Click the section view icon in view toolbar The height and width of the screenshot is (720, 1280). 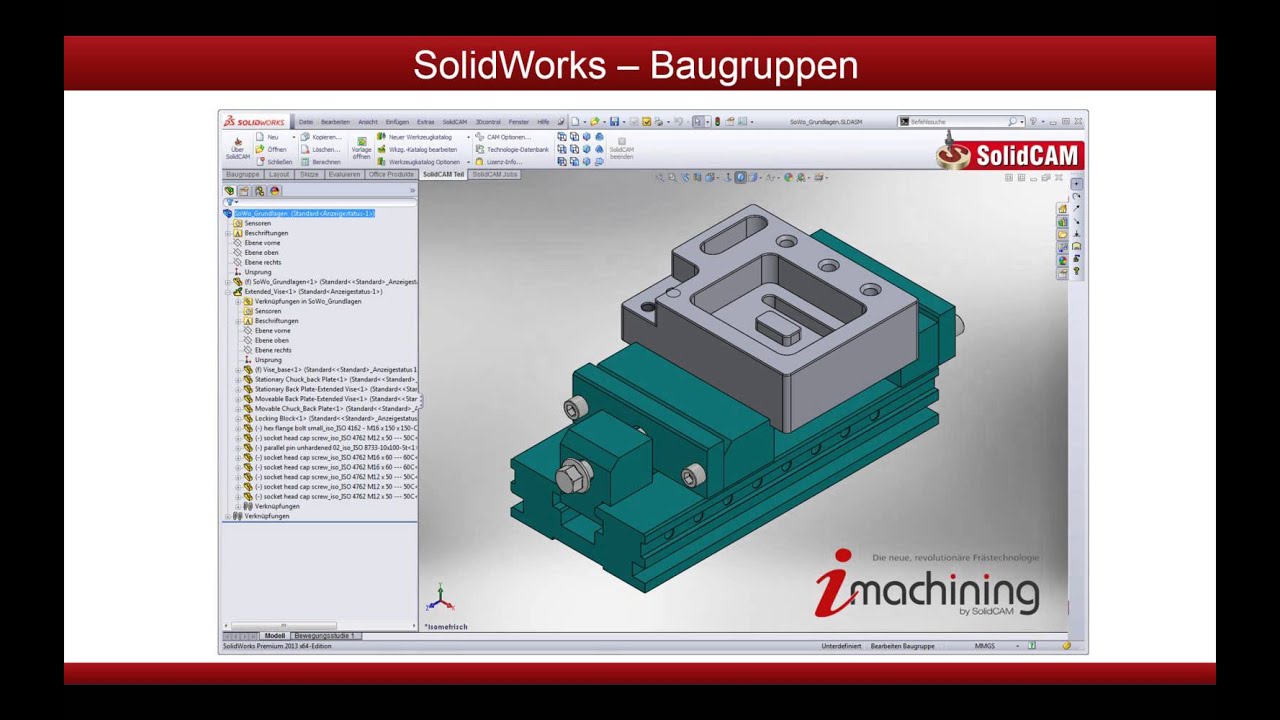[x=697, y=177]
